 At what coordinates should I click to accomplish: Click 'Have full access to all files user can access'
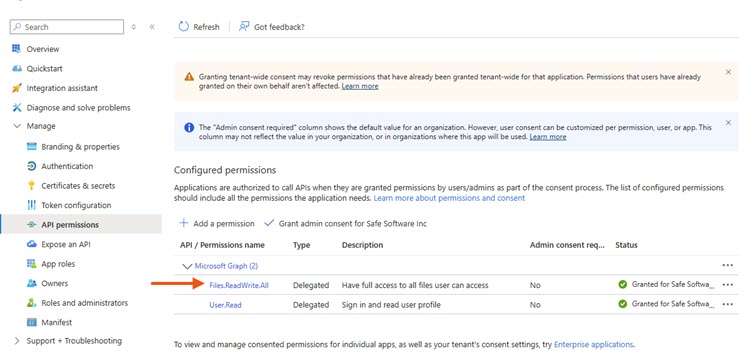coord(415,285)
